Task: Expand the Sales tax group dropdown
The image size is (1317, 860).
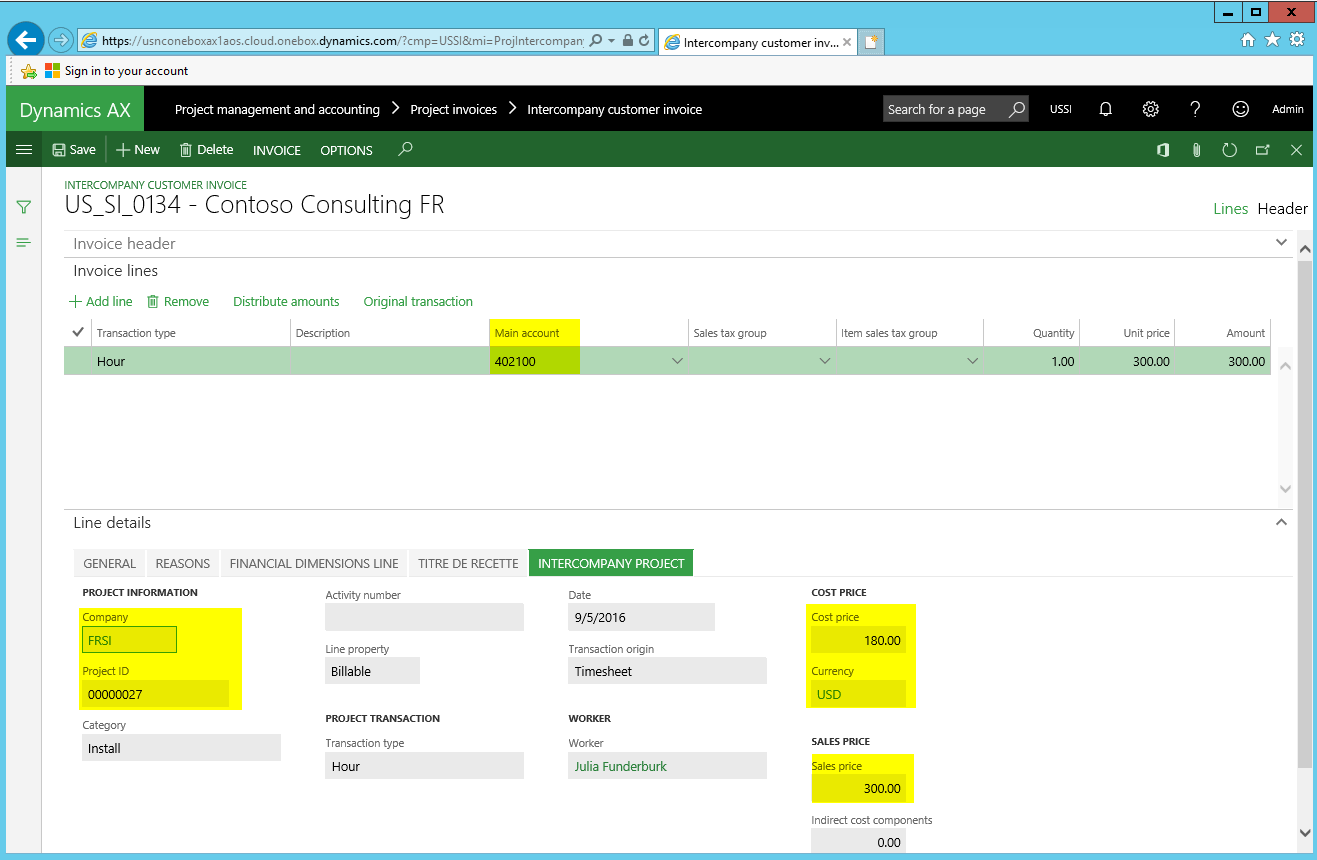Action: [x=825, y=361]
